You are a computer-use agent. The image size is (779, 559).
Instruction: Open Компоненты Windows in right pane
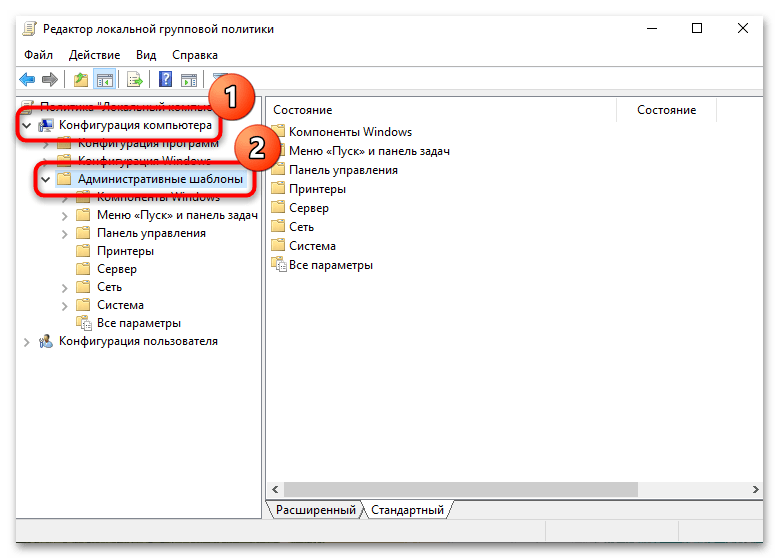(350, 132)
